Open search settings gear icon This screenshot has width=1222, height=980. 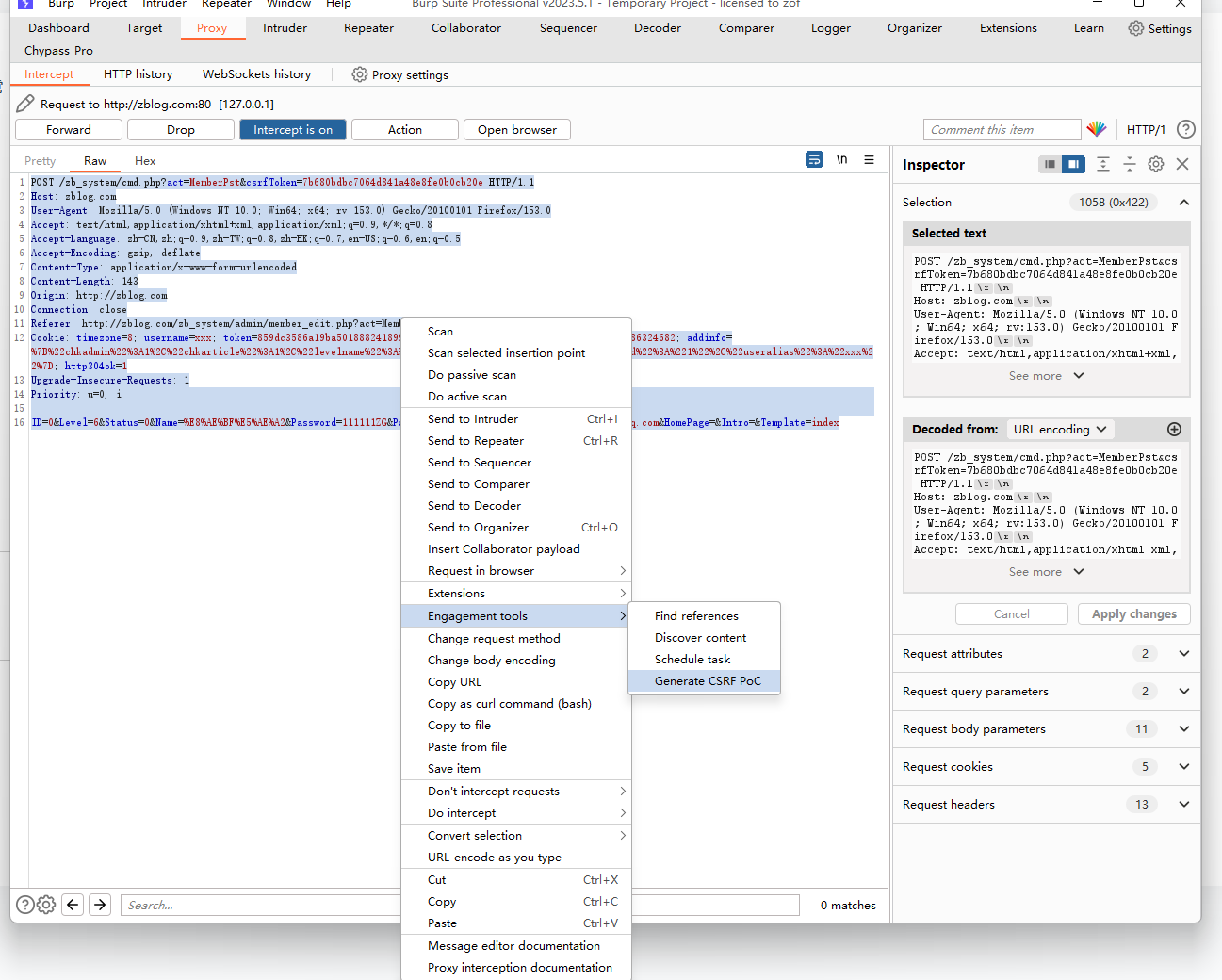tap(46, 905)
